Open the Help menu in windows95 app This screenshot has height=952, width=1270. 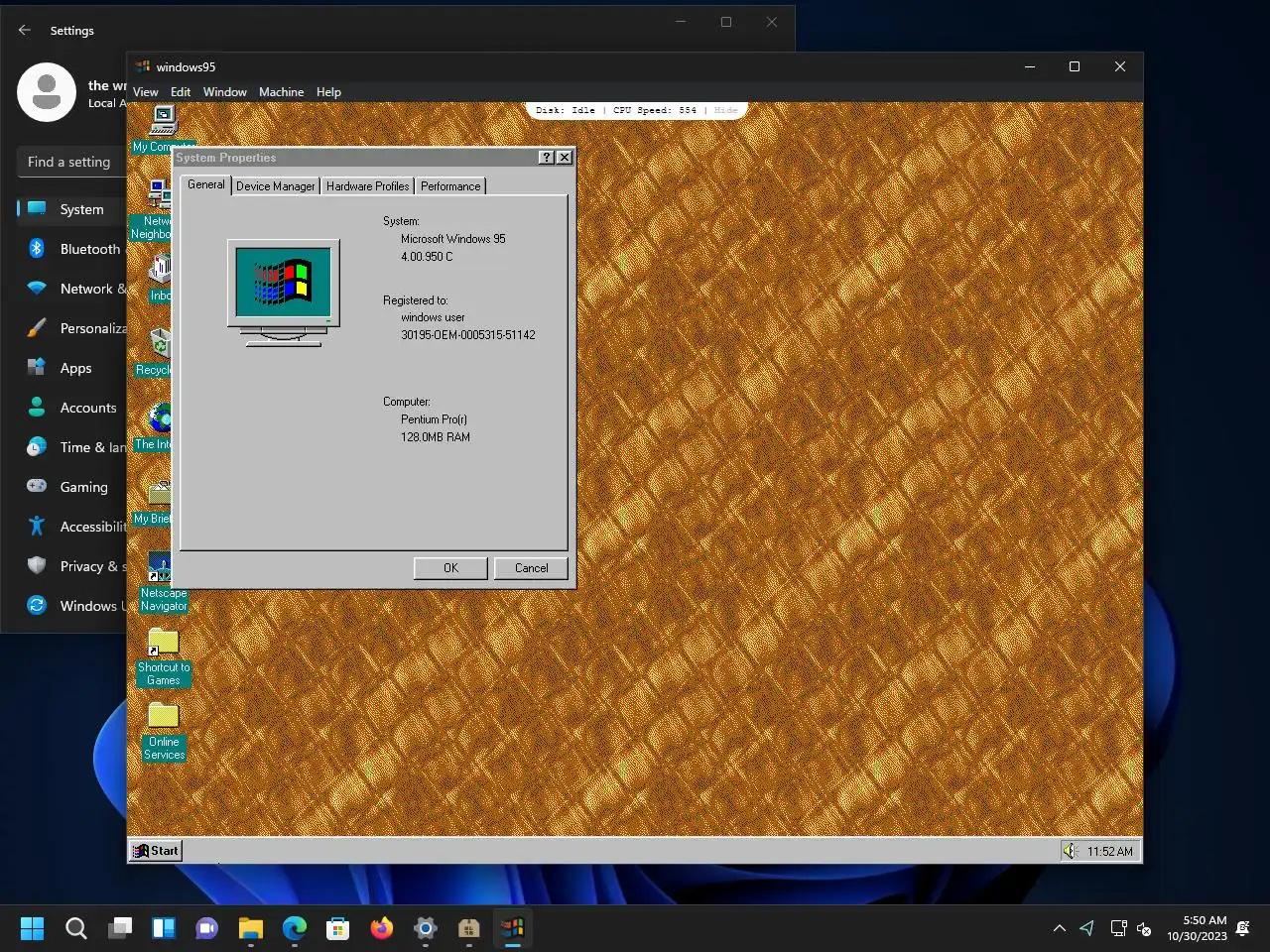(328, 92)
